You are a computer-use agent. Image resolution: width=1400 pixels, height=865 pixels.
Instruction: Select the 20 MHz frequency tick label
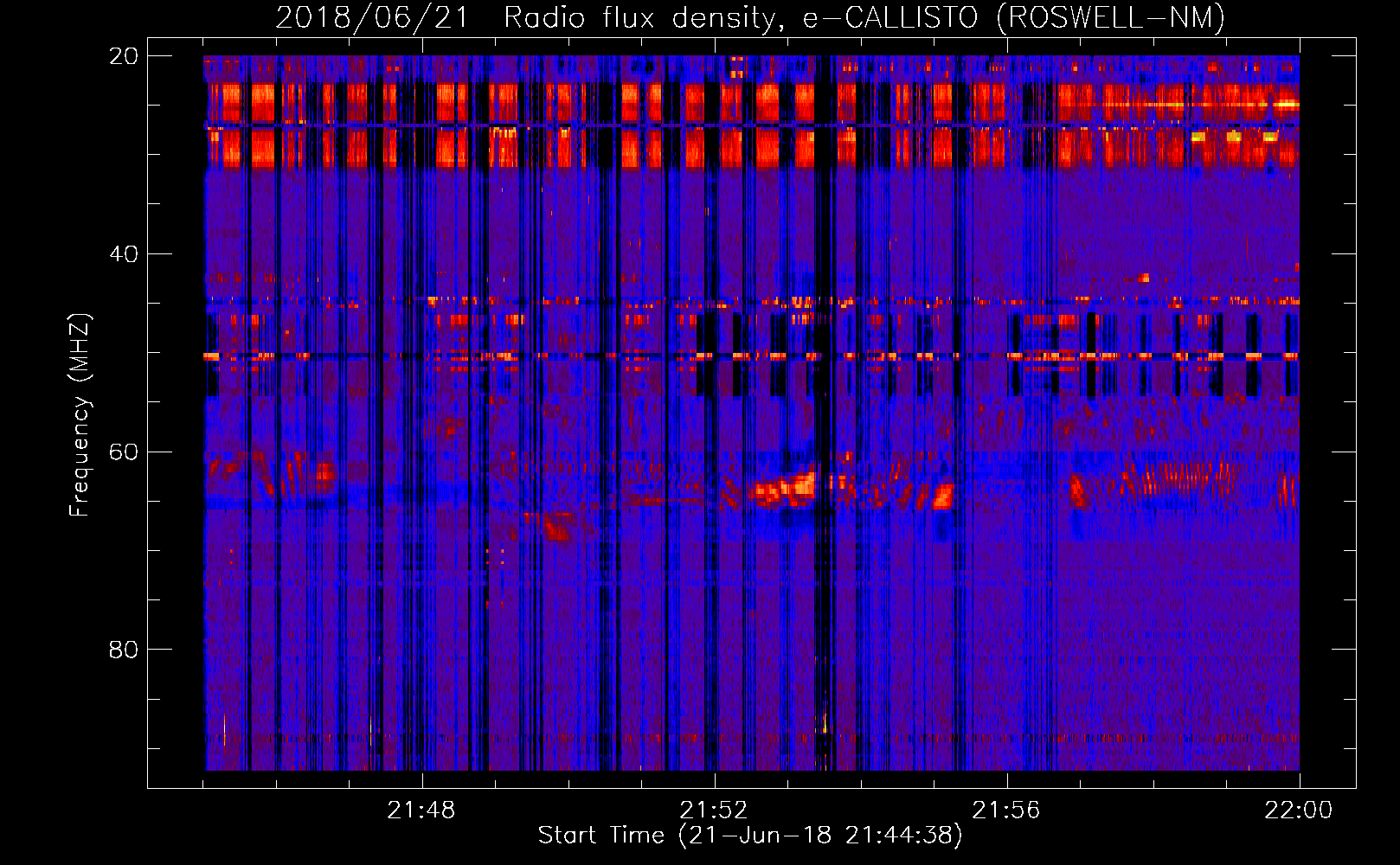(x=123, y=56)
